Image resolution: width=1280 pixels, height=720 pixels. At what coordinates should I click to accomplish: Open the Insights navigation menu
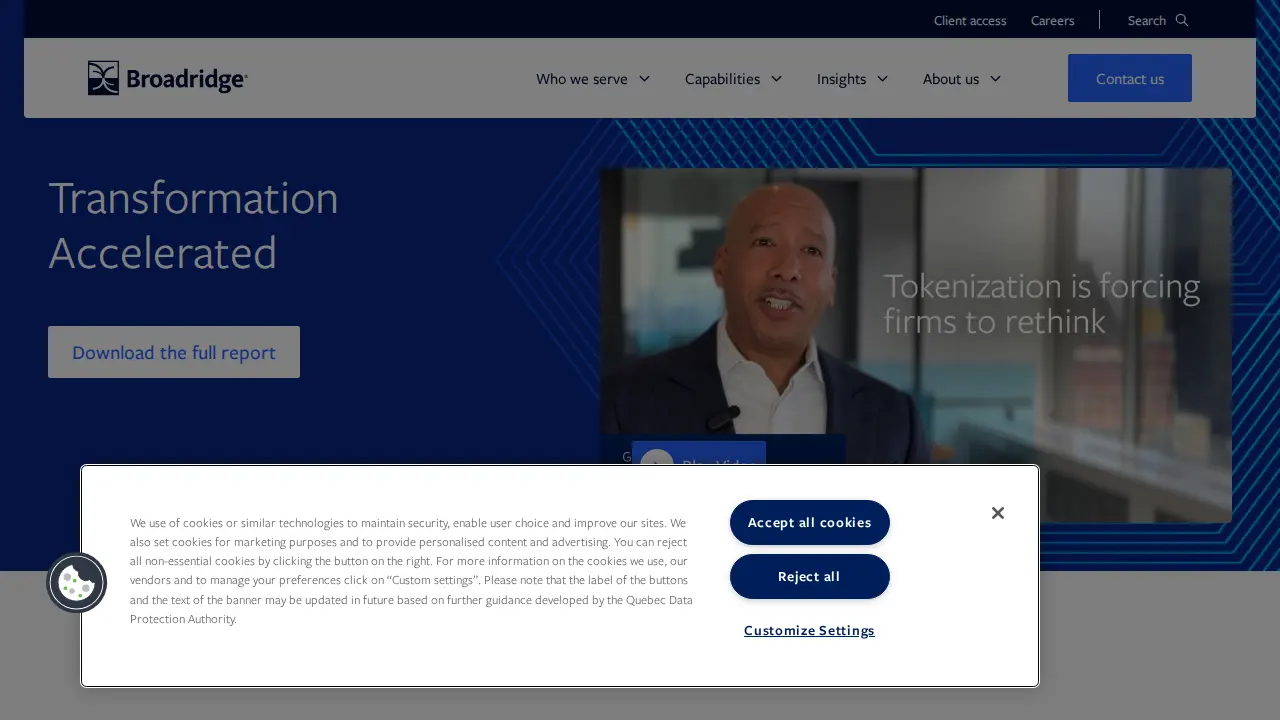852,79
